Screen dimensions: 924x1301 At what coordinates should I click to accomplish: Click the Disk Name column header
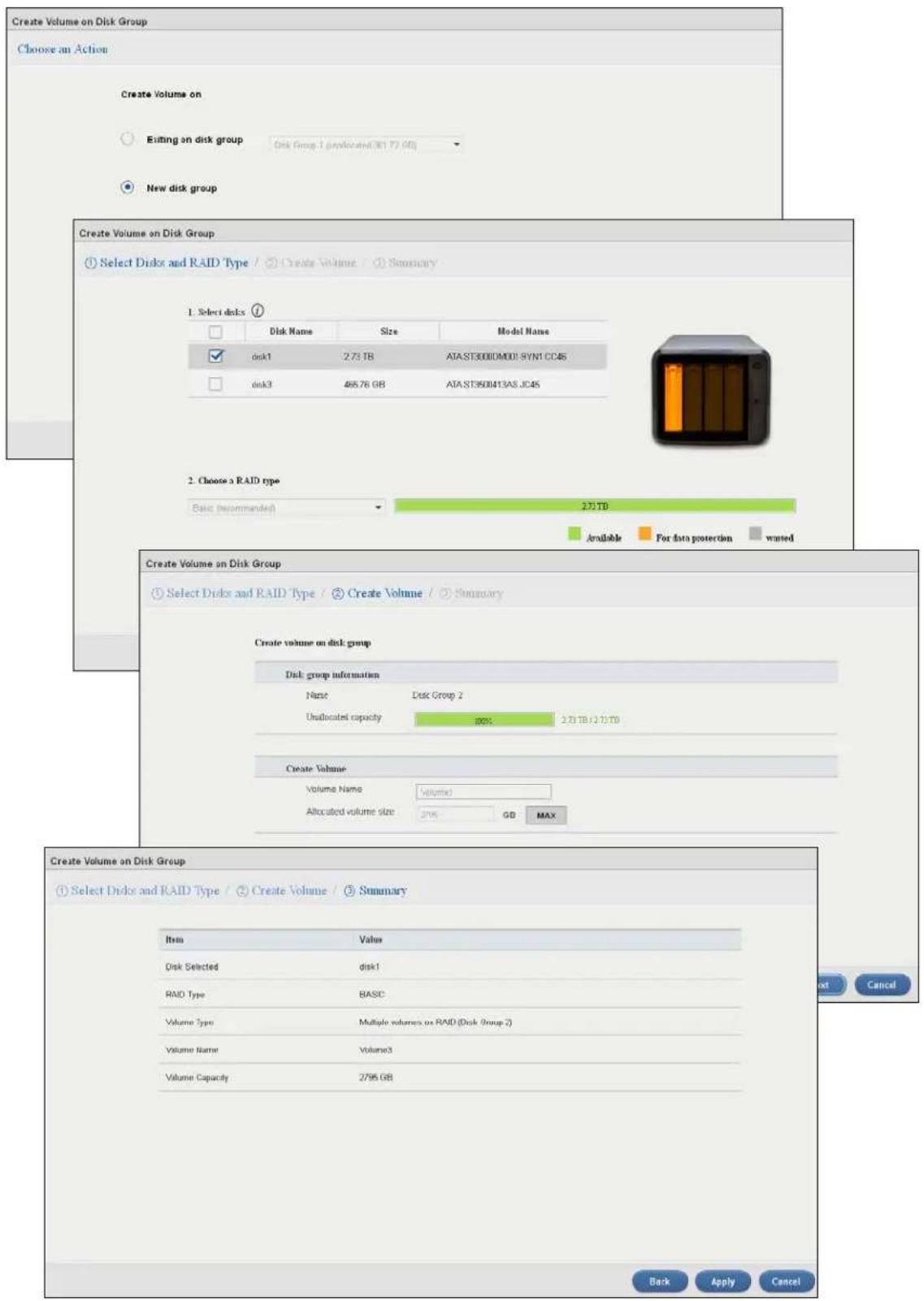[x=291, y=332]
